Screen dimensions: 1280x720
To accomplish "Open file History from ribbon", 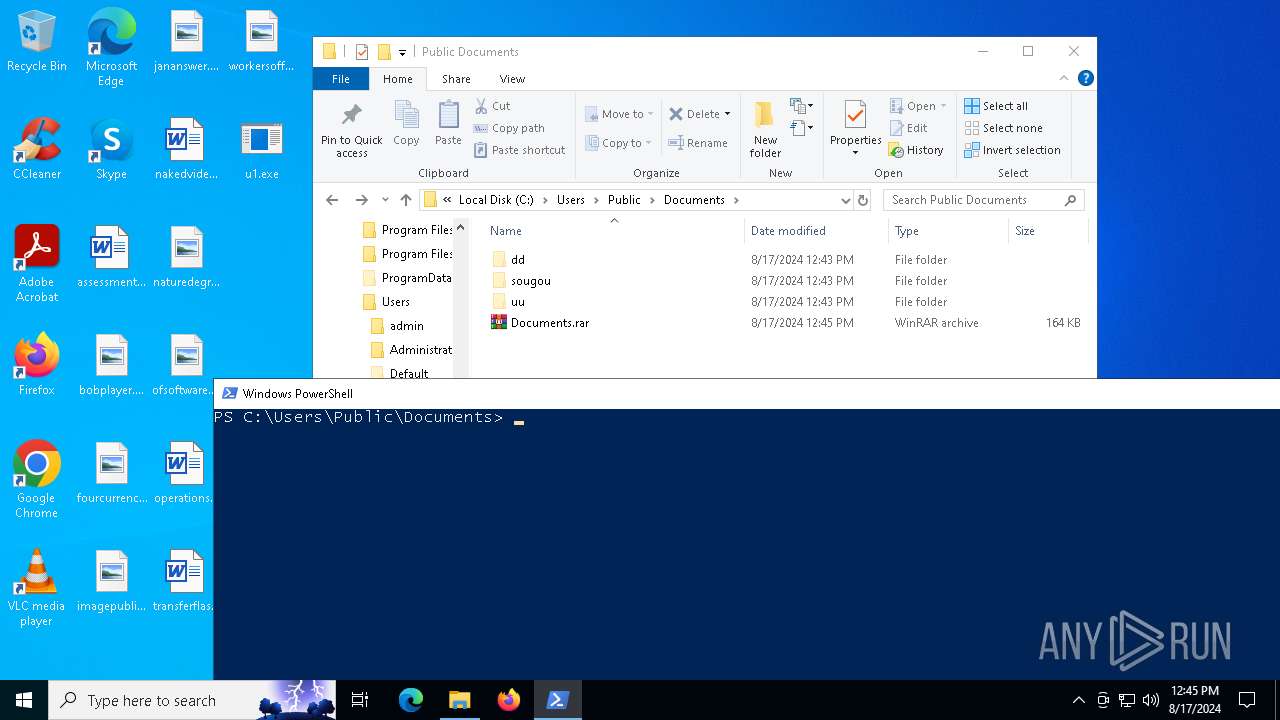I will coord(916,150).
